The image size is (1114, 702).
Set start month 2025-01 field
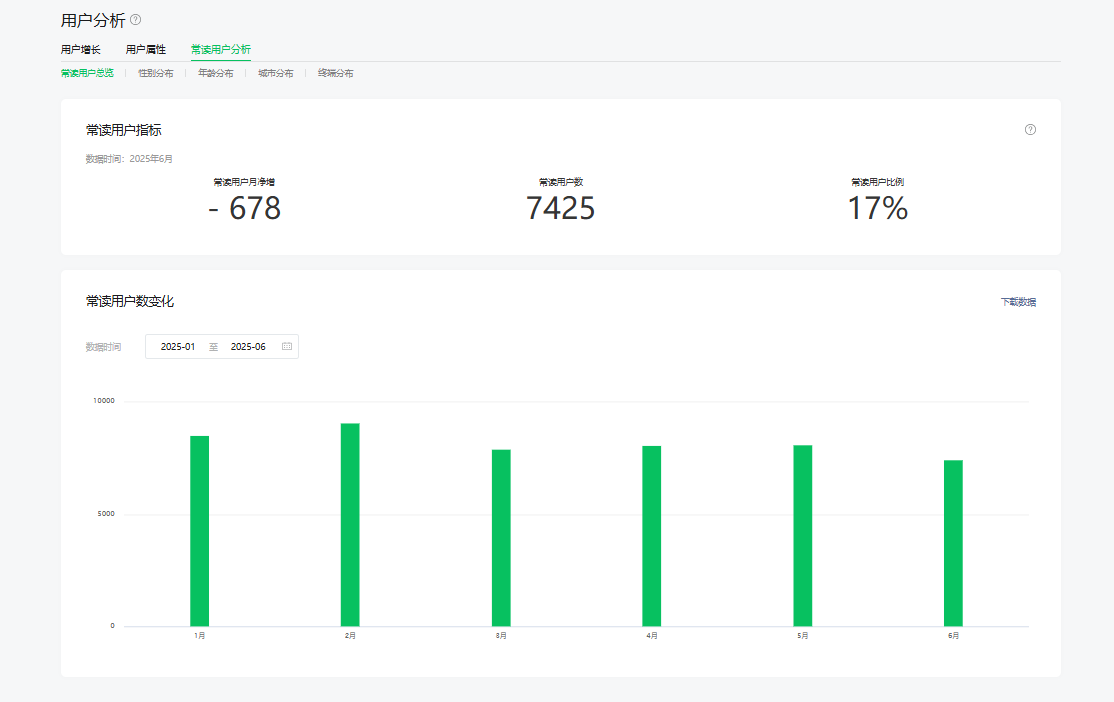178,347
